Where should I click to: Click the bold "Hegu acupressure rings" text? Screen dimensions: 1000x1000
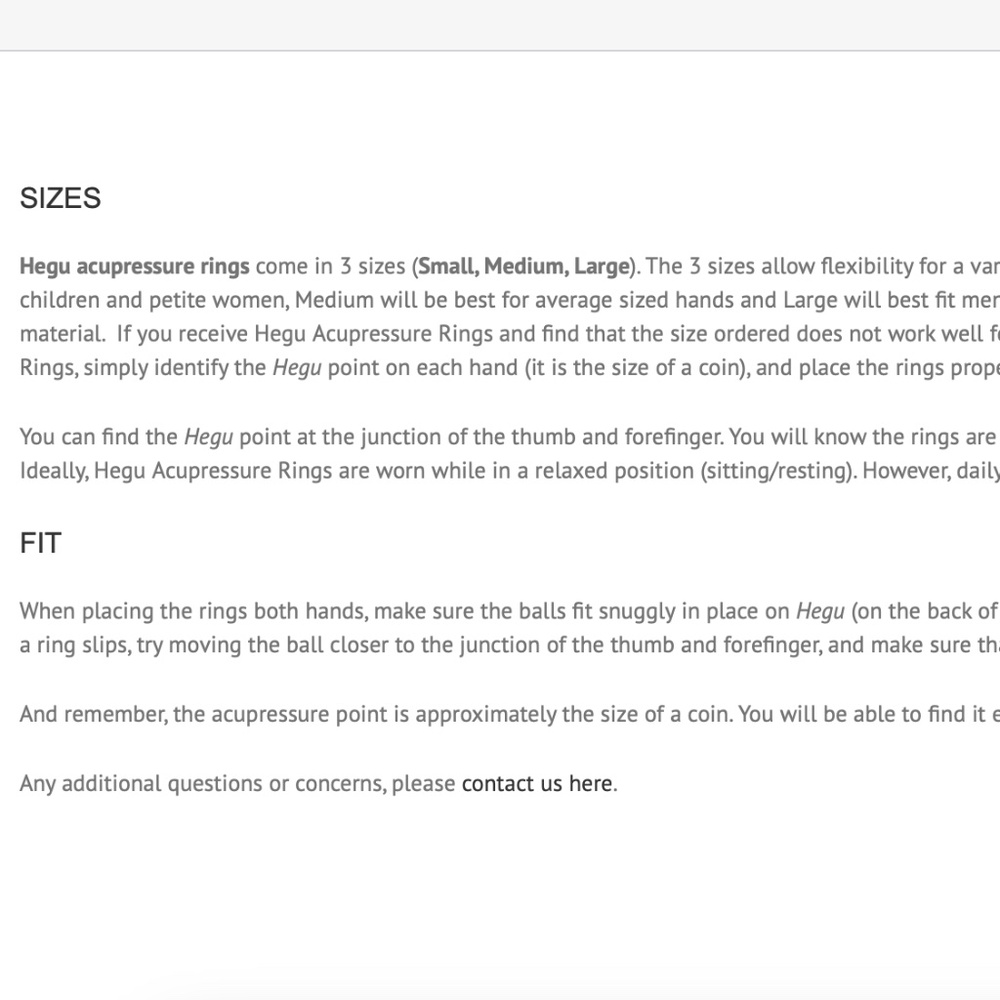[135, 266]
